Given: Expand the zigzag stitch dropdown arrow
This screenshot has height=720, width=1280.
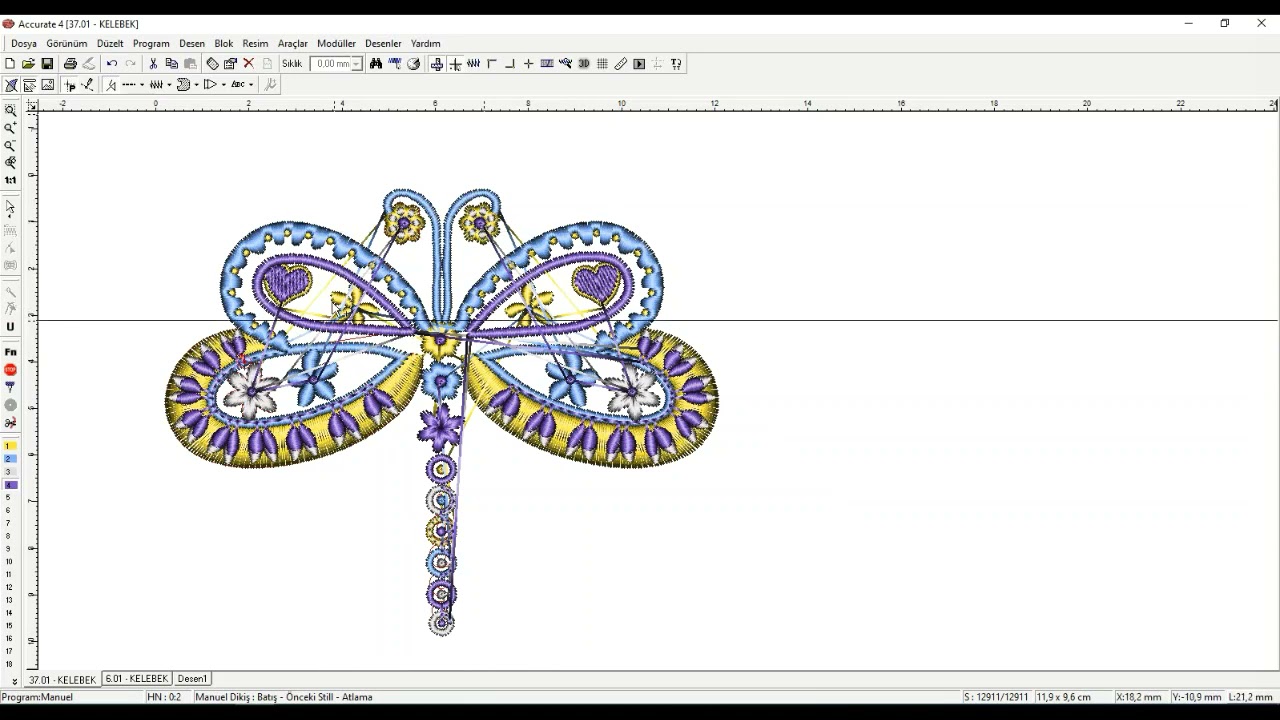Looking at the screenshot, I should 169,85.
